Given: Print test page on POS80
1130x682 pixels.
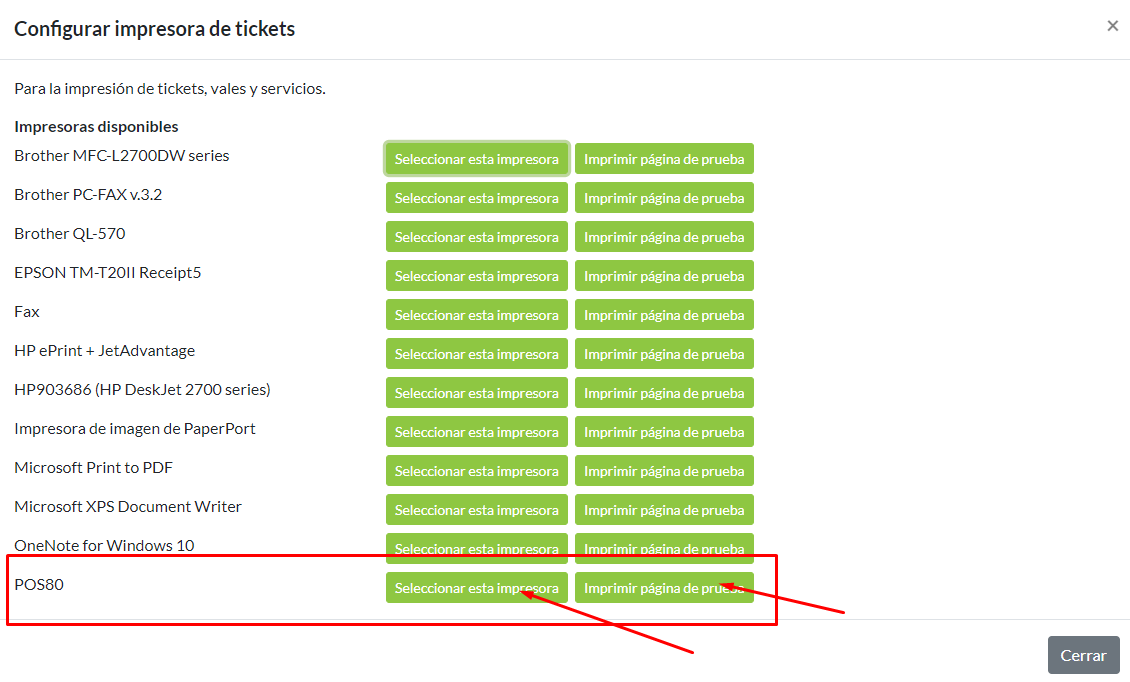Looking at the screenshot, I should [664, 588].
